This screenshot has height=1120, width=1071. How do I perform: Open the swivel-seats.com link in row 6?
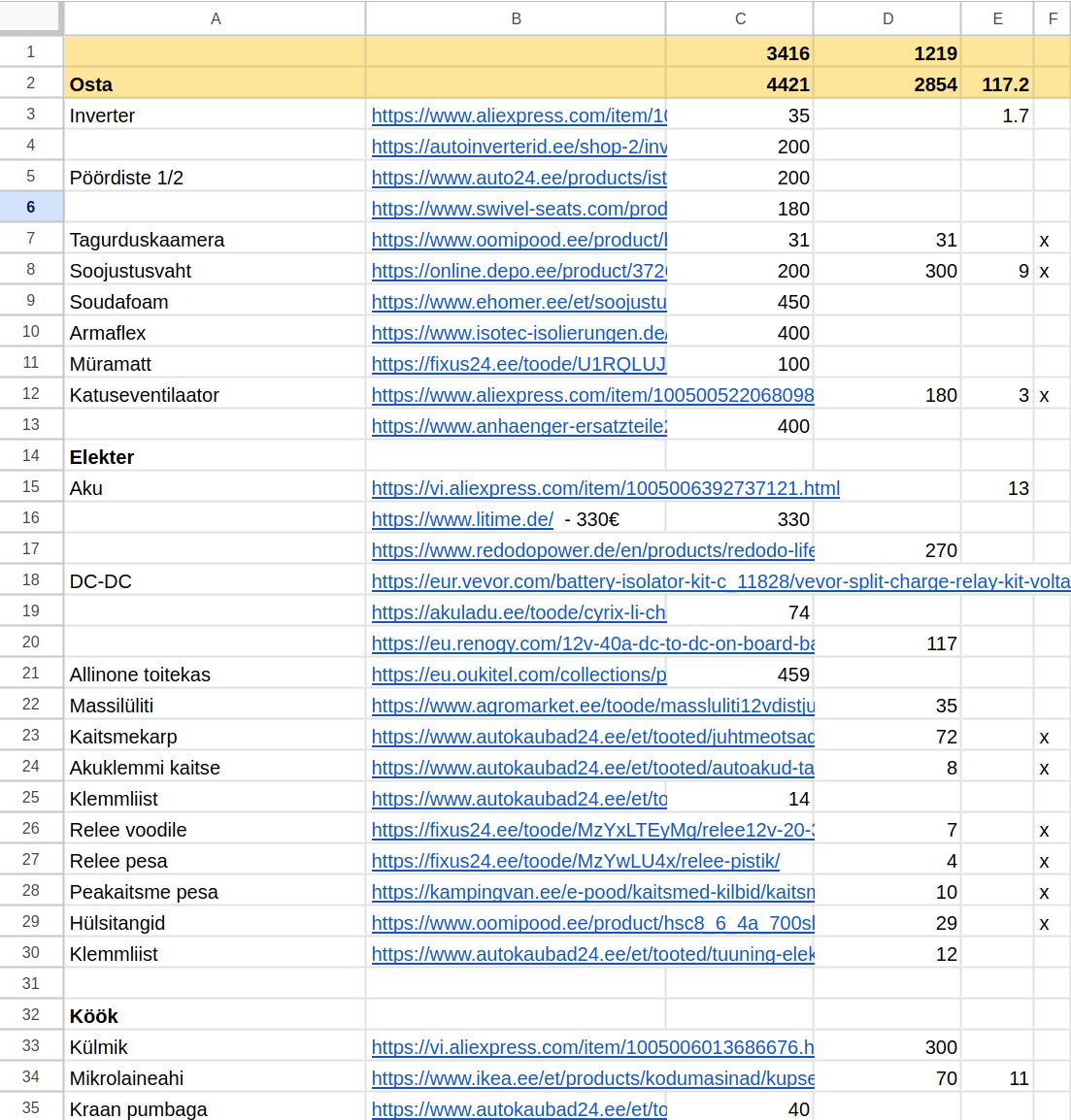click(x=519, y=209)
